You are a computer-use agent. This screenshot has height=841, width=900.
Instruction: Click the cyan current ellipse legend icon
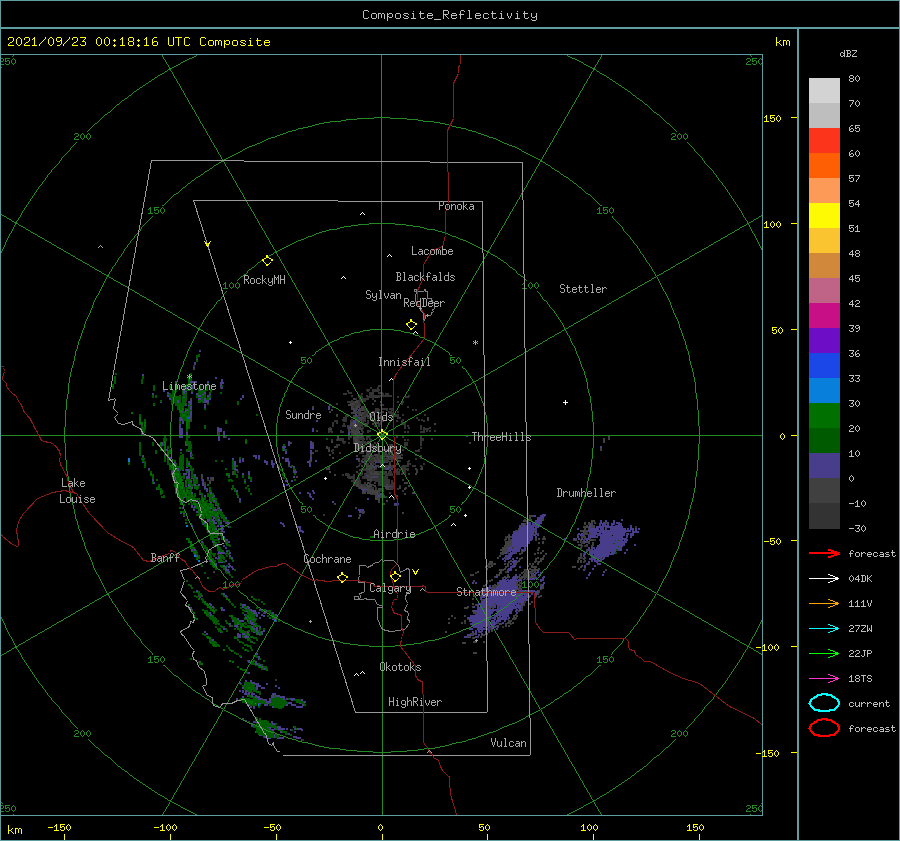824,703
